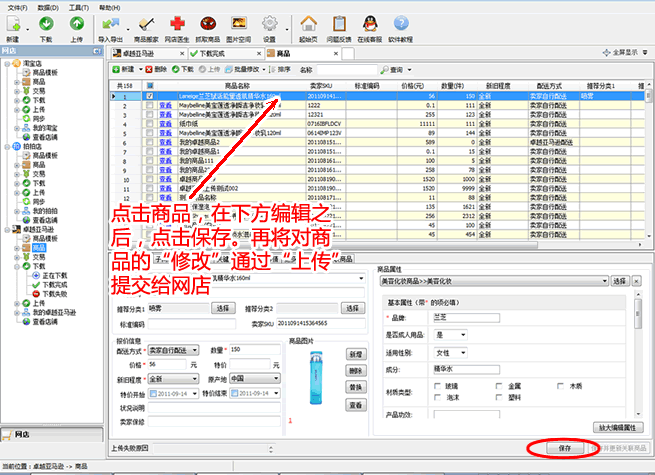Switch to the 下载完成 tab
The height and width of the screenshot is (475, 655).
226,53
